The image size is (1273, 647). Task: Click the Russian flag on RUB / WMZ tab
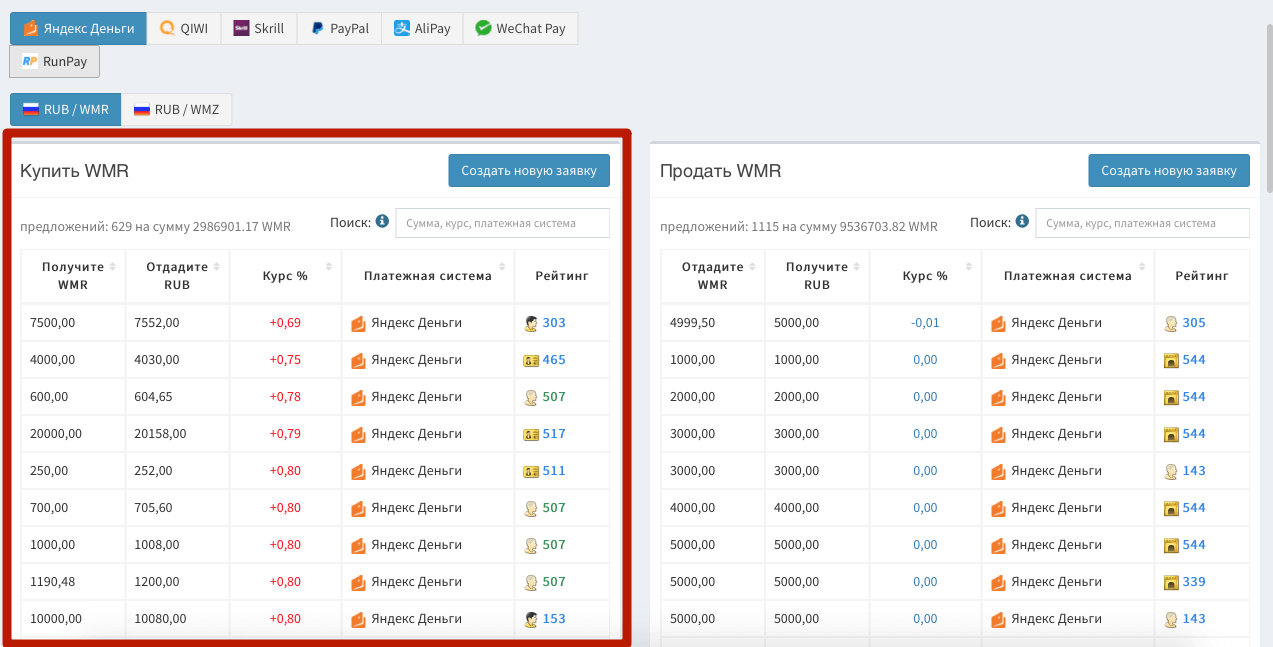click(x=142, y=110)
